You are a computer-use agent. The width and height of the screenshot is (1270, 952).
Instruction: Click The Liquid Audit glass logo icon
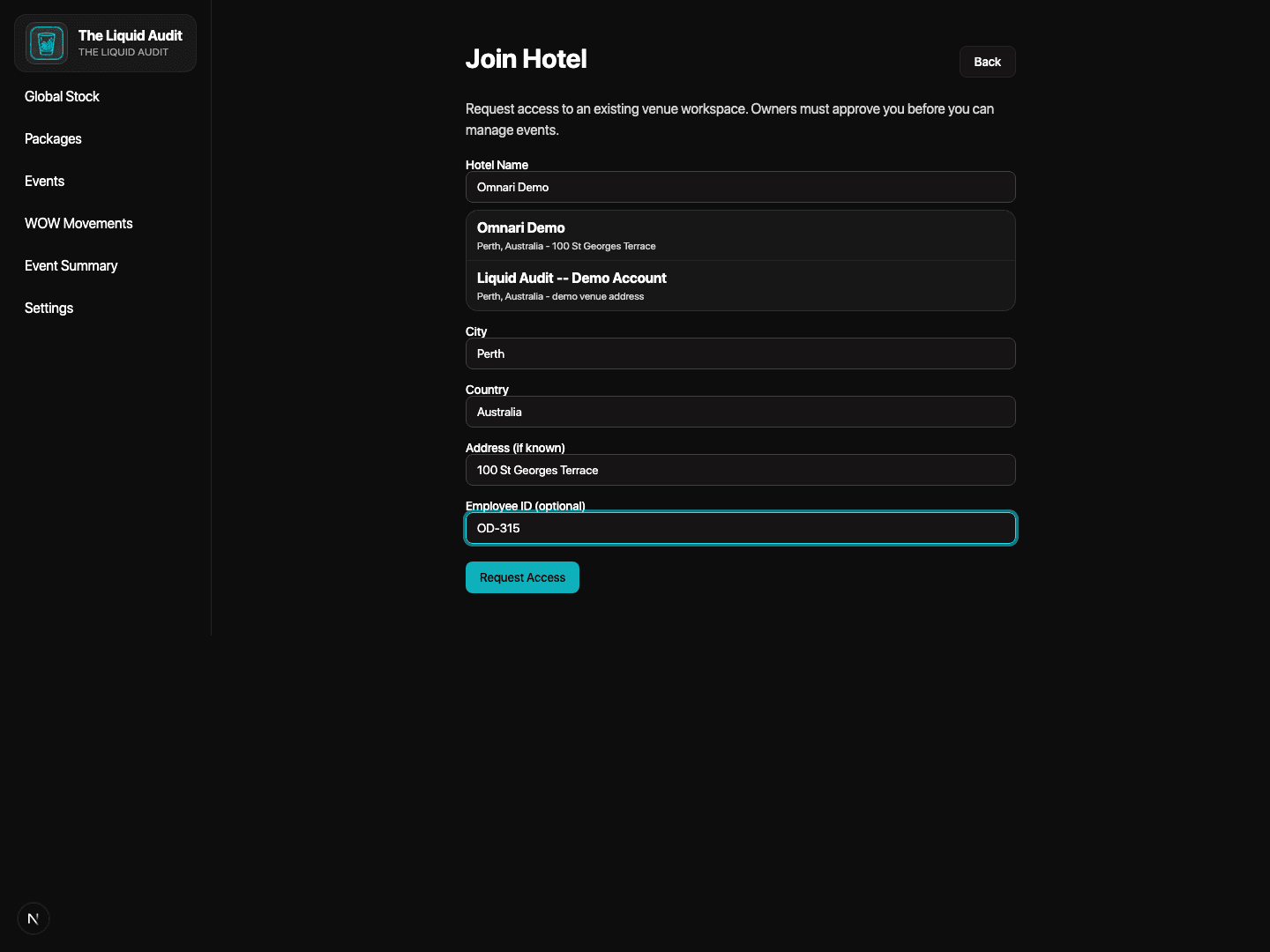coord(46,42)
